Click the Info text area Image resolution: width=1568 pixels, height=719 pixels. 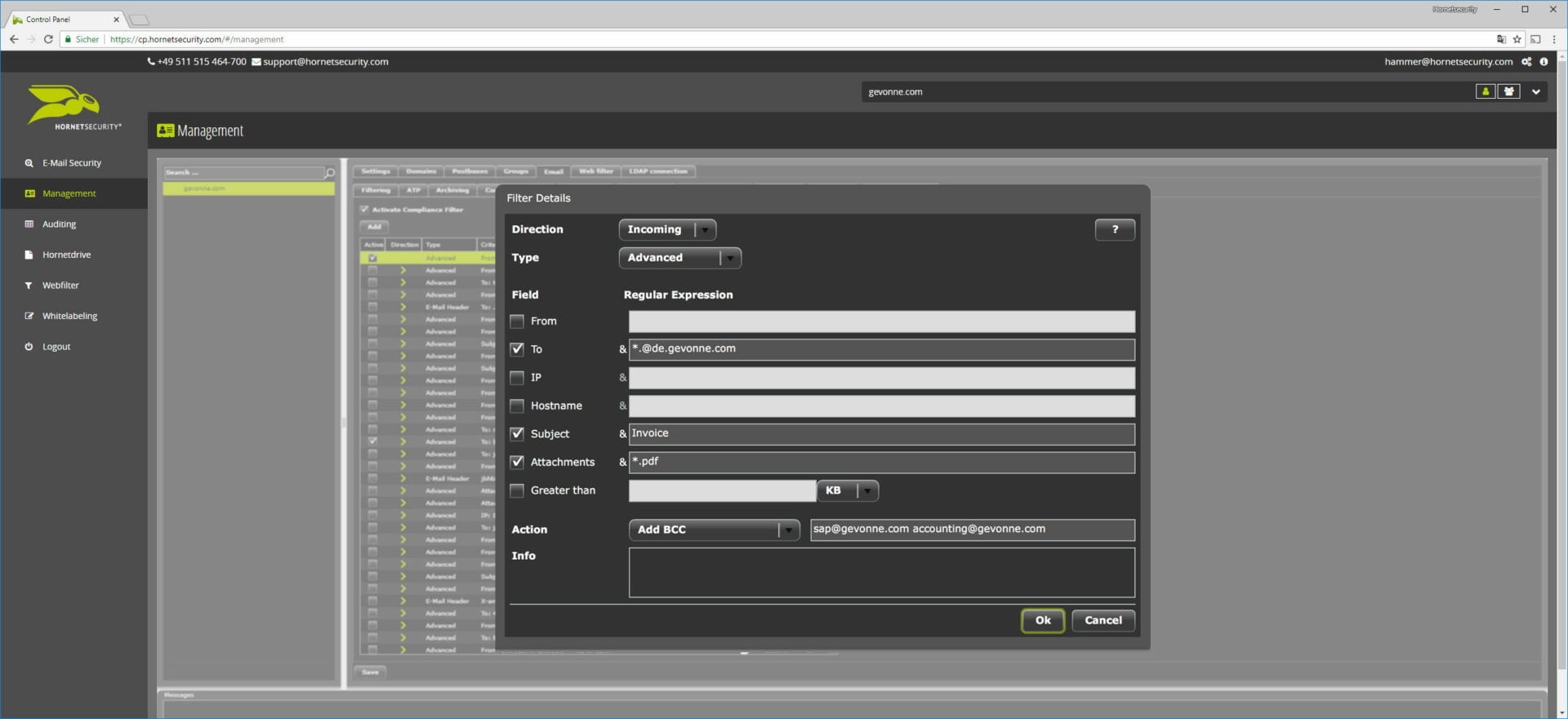pyautogui.click(x=881, y=573)
